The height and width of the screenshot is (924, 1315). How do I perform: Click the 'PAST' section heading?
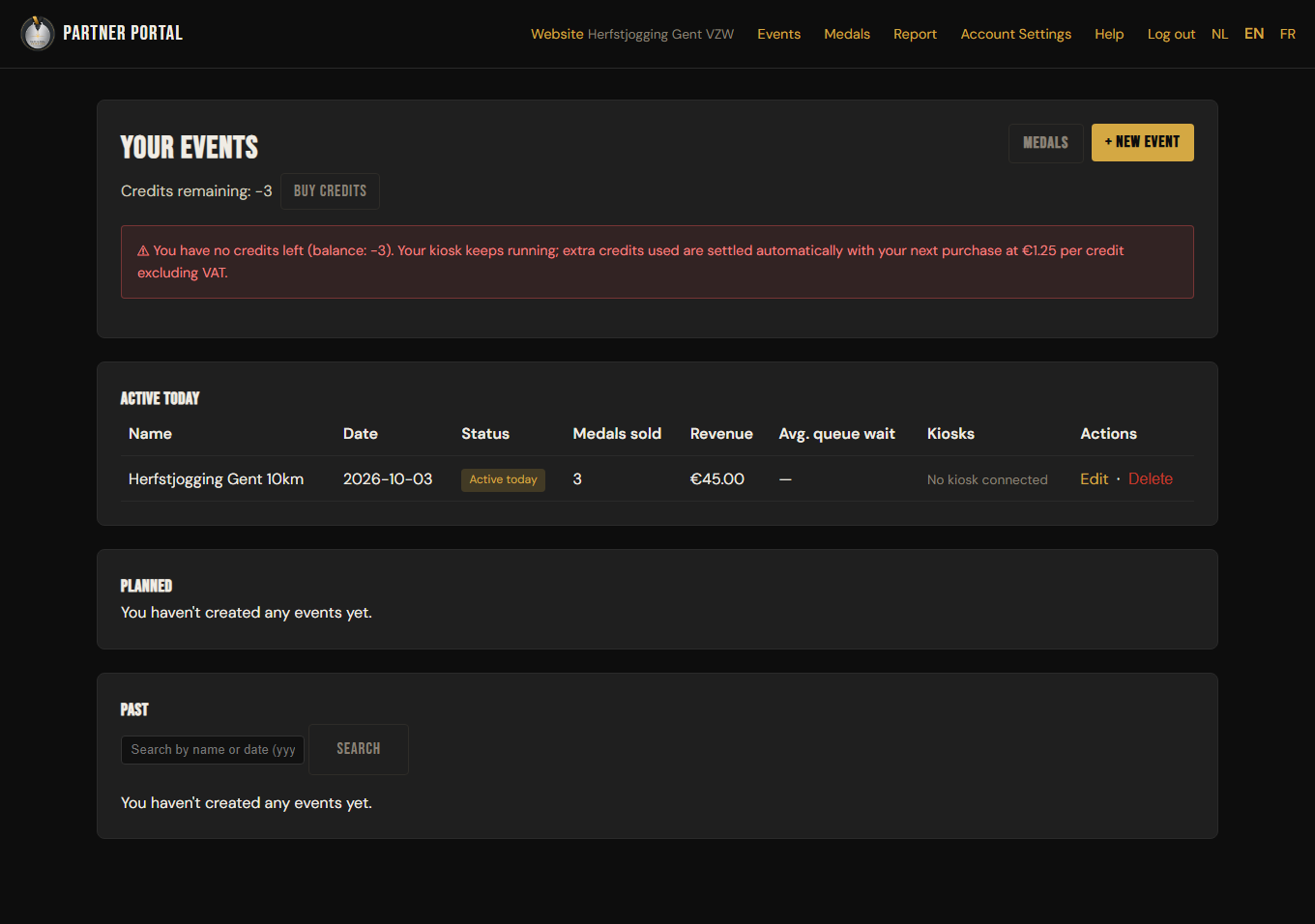click(134, 709)
